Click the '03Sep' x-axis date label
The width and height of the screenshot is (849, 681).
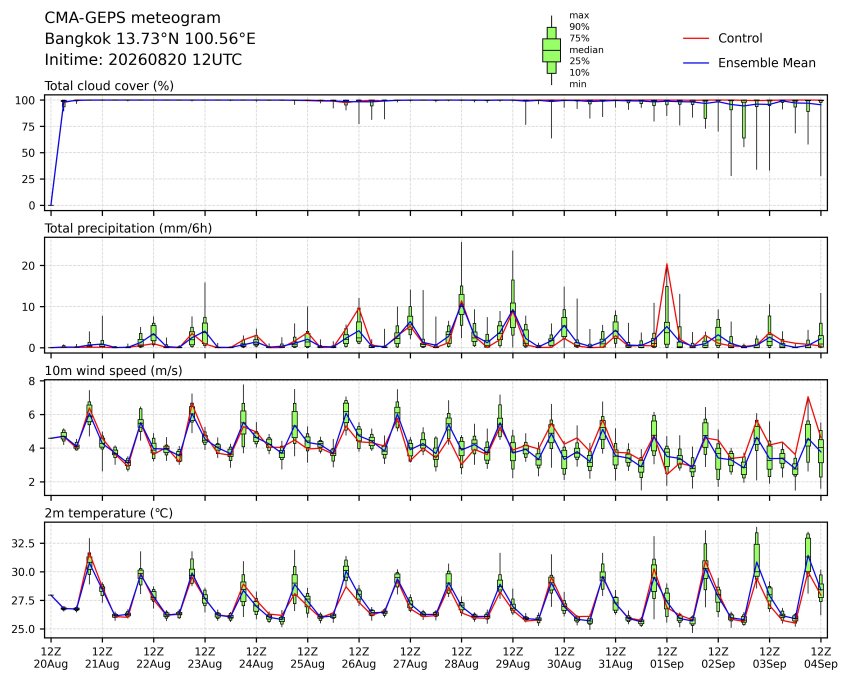coord(769,664)
